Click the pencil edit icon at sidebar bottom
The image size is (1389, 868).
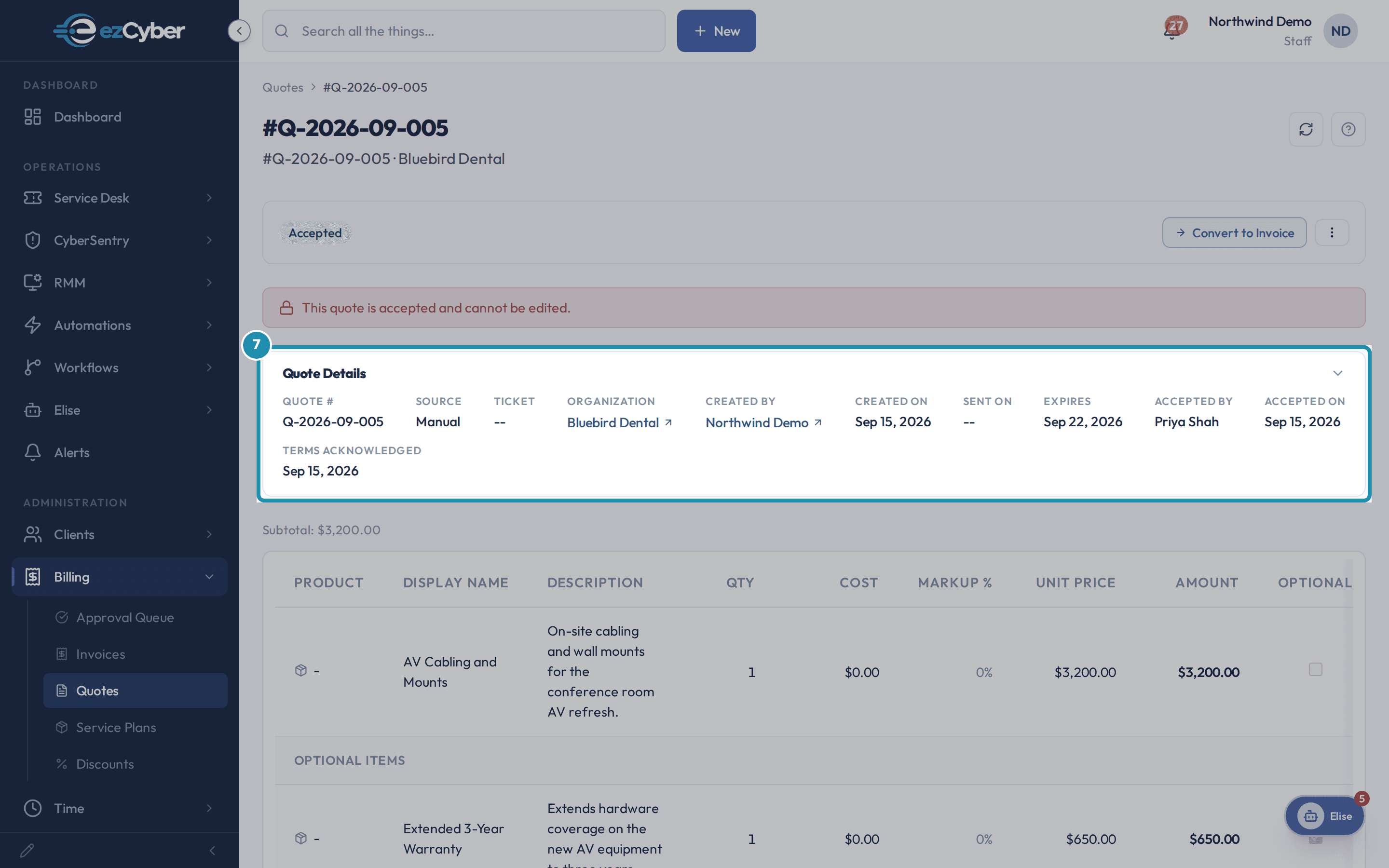[x=27, y=850]
